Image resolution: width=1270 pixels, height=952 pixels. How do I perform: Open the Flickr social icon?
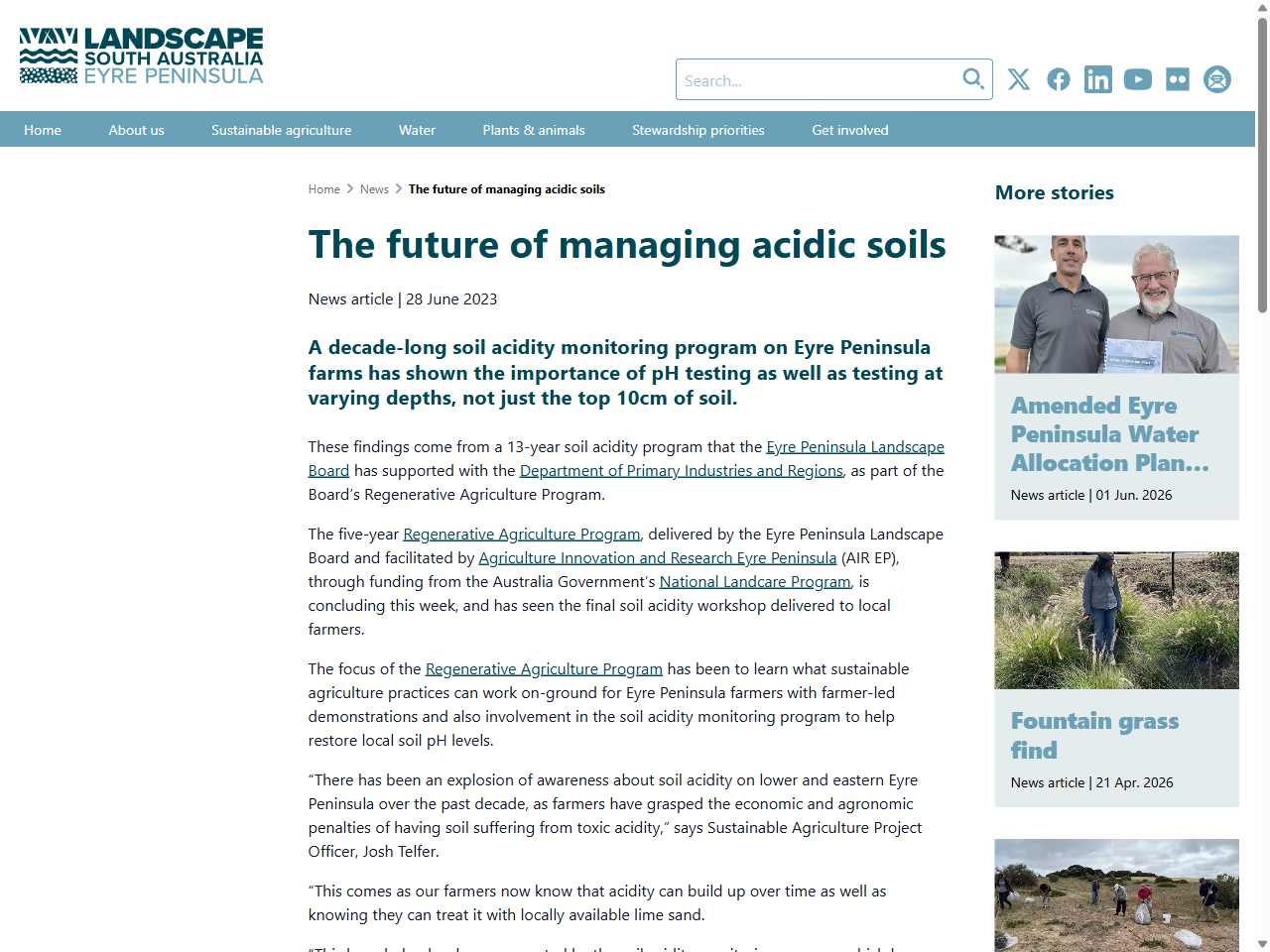tap(1178, 79)
